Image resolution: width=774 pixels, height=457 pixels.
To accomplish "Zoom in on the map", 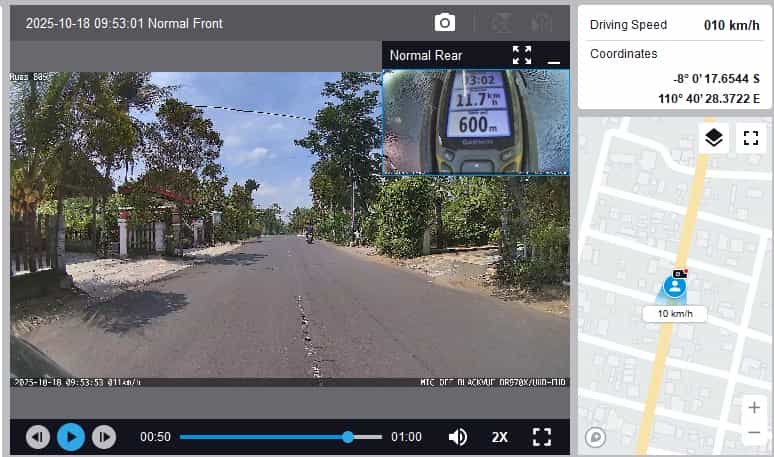I will [753, 408].
